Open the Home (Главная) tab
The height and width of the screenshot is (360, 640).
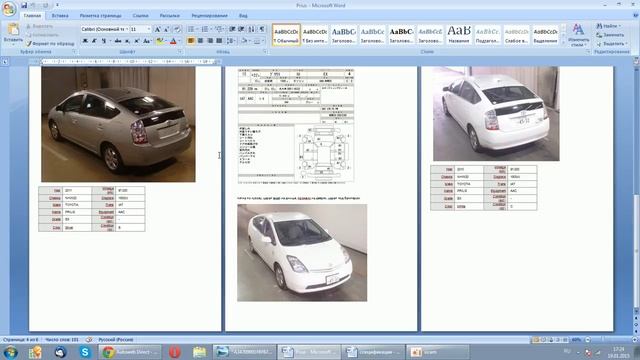coord(32,16)
